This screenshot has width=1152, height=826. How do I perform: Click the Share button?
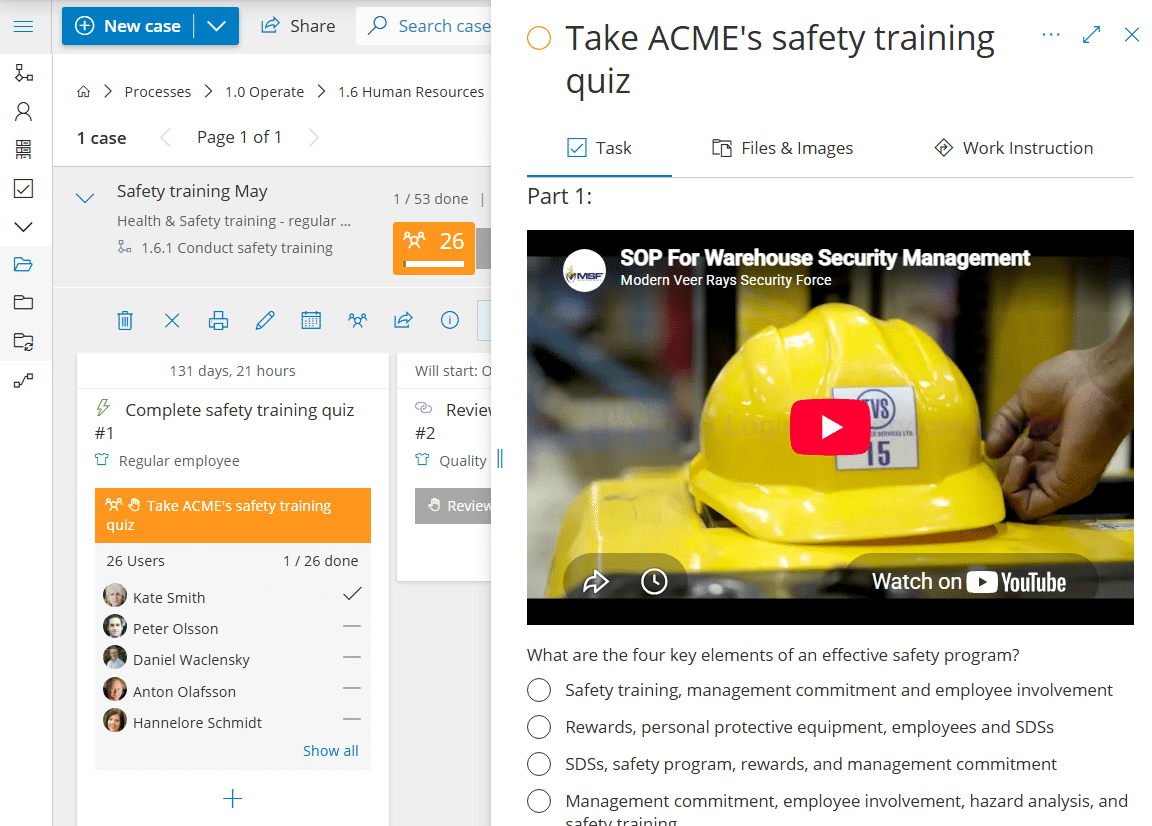coord(298,26)
